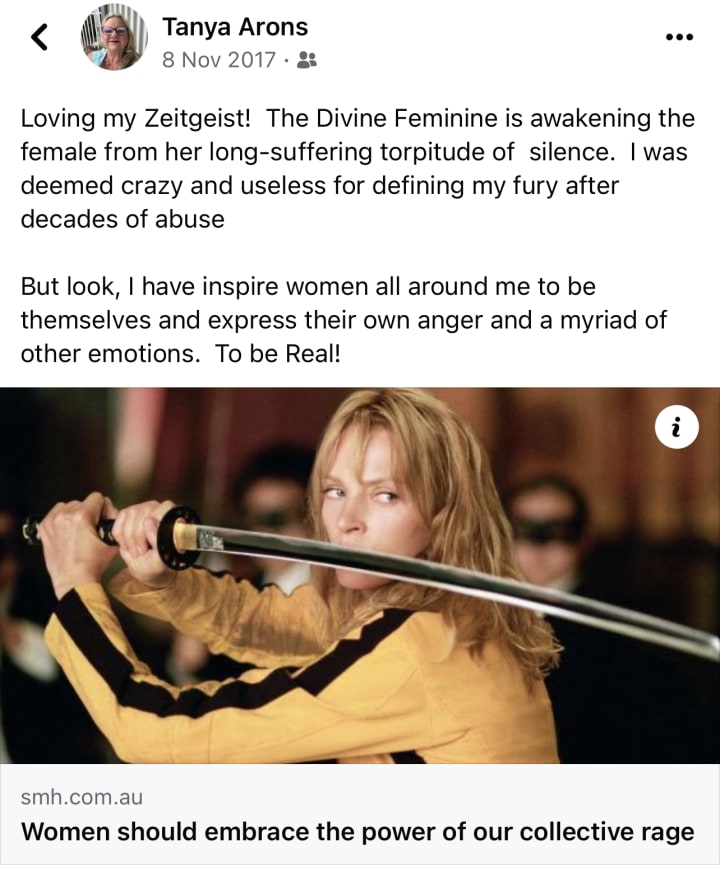
Task: Open Tanya Arons' round profile picture
Action: point(114,38)
